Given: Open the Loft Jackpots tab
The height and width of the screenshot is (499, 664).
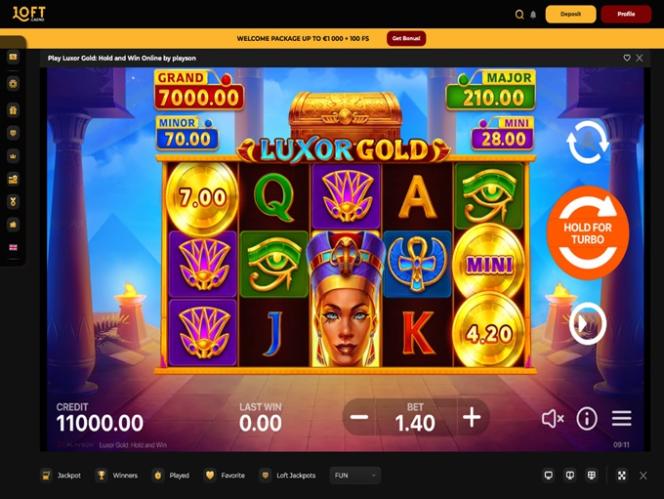Looking at the screenshot, I should 288,475.
